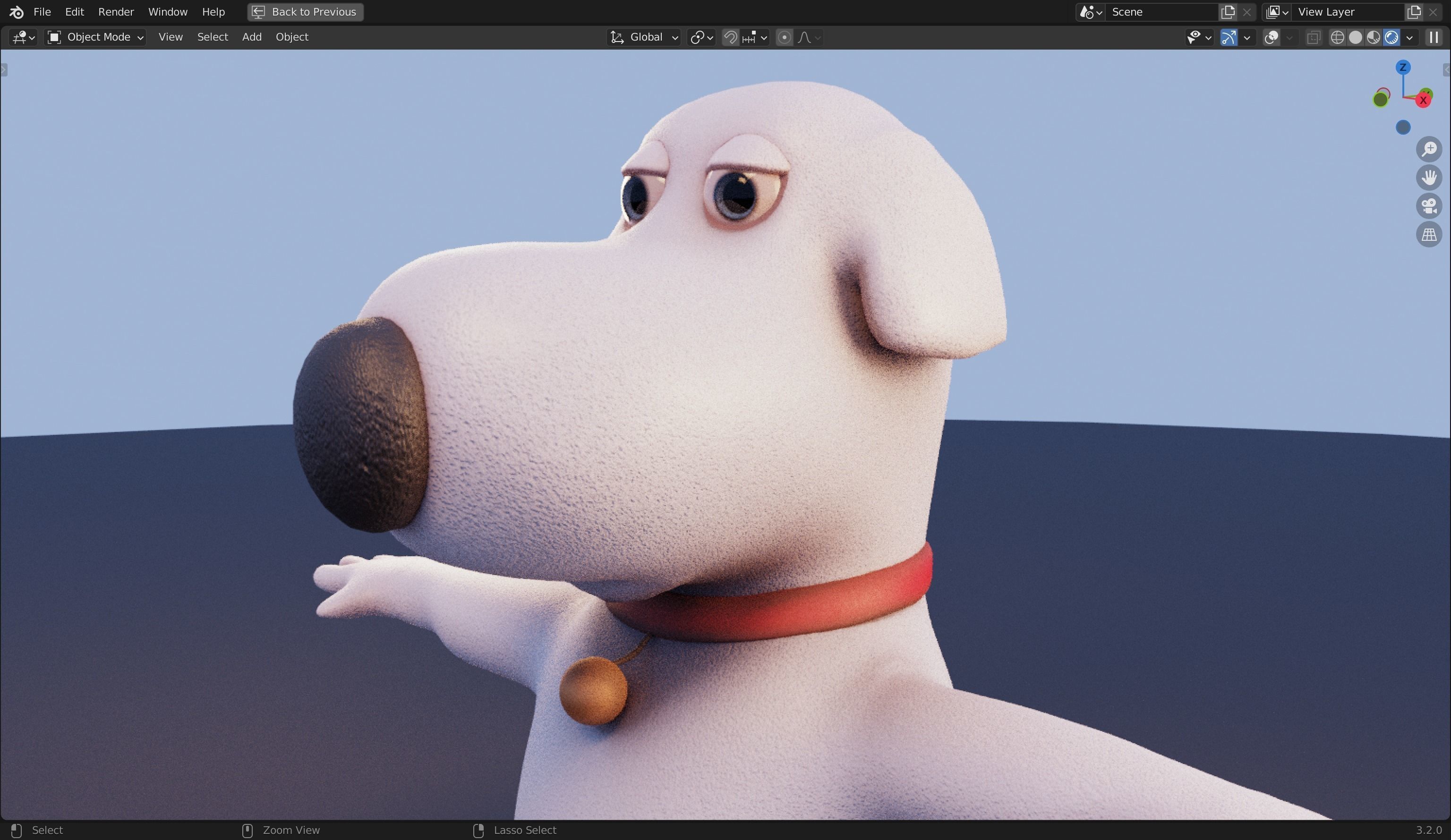Open the Render menu

[x=116, y=11]
